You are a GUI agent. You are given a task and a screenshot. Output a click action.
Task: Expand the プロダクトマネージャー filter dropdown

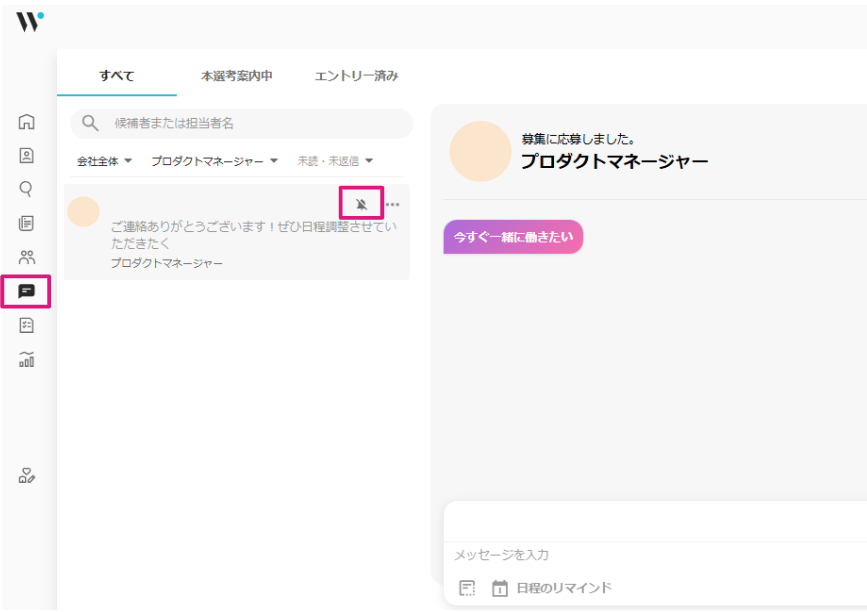click(214, 161)
